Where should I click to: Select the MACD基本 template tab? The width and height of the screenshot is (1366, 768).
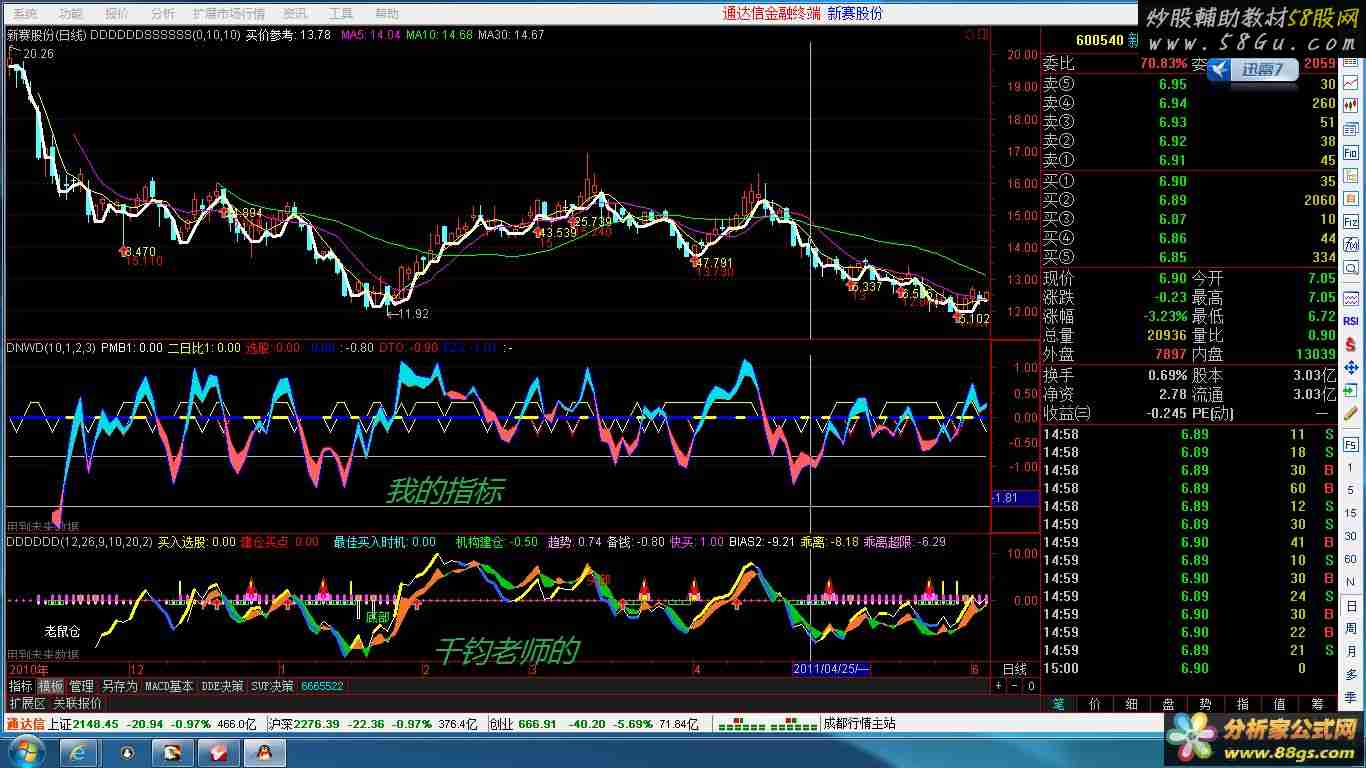coord(169,686)
